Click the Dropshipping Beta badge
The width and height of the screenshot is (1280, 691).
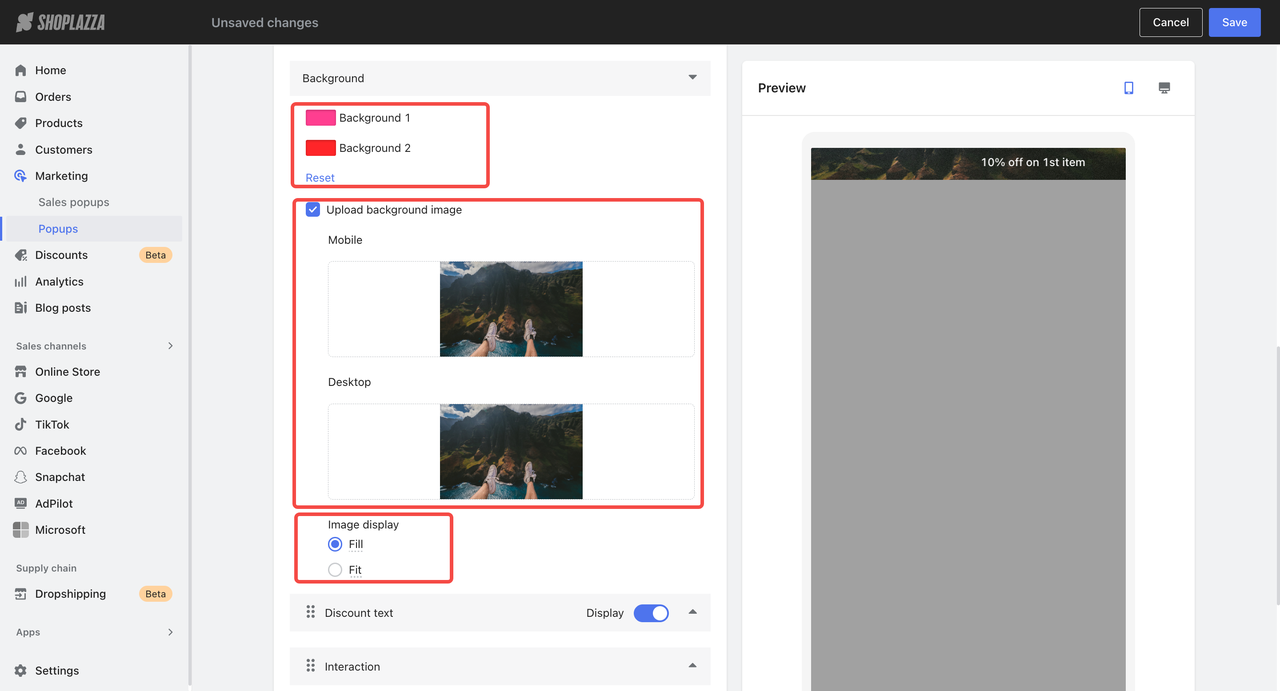click(x=156, y=594)
